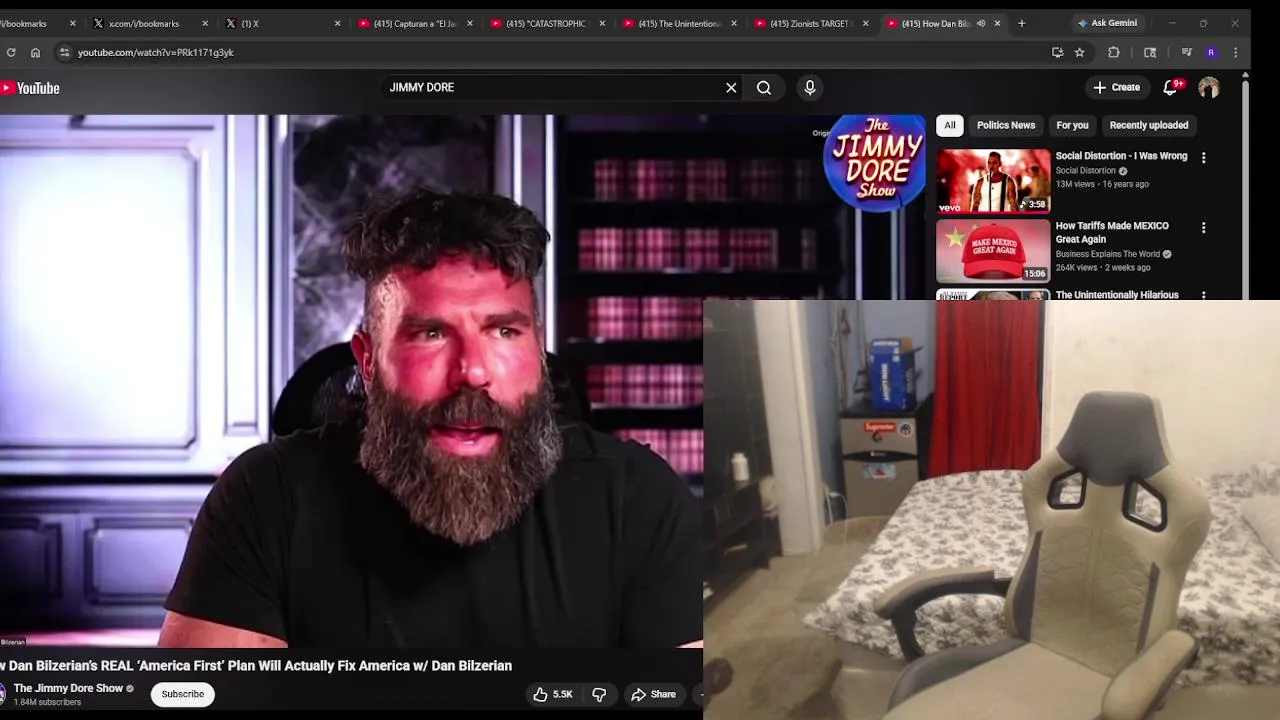The height and width of the screenshot is (720, 1280).
Task: Select Recently uploaded filter chip
Action: 1149,125
